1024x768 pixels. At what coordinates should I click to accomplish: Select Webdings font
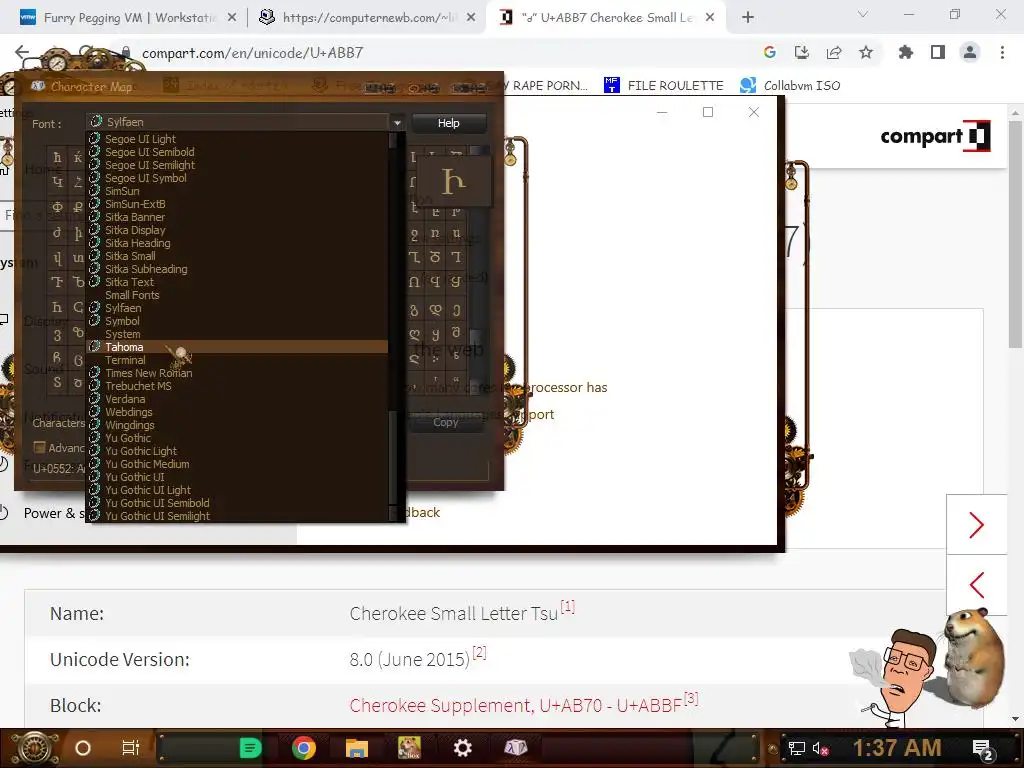238,412
